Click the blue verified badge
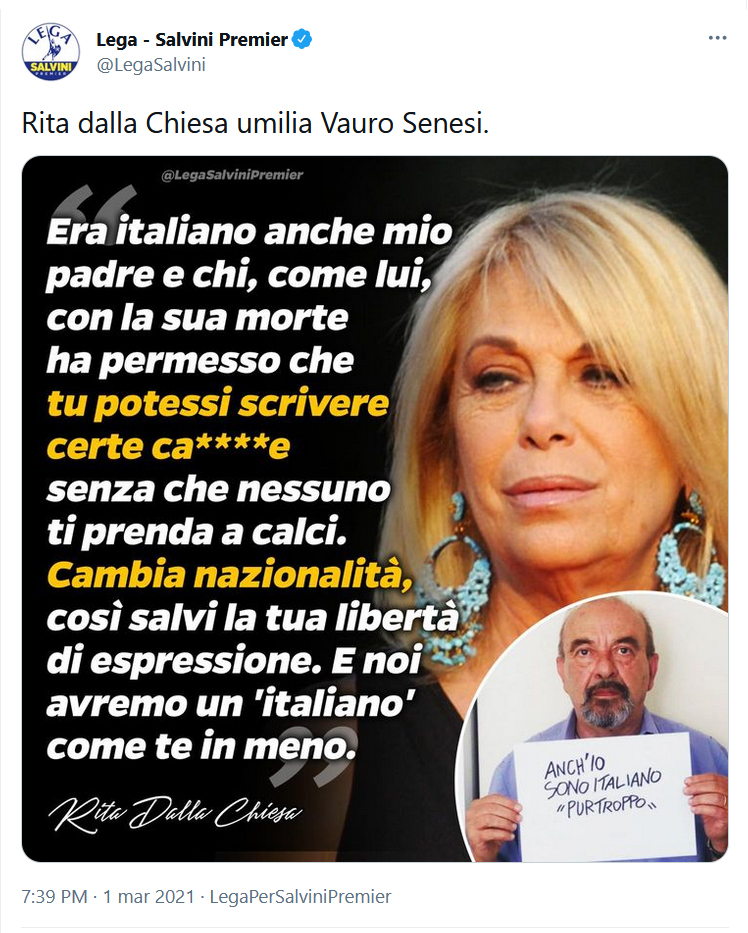The height and width of the screenshot is (933, 748). coord(303,40)
